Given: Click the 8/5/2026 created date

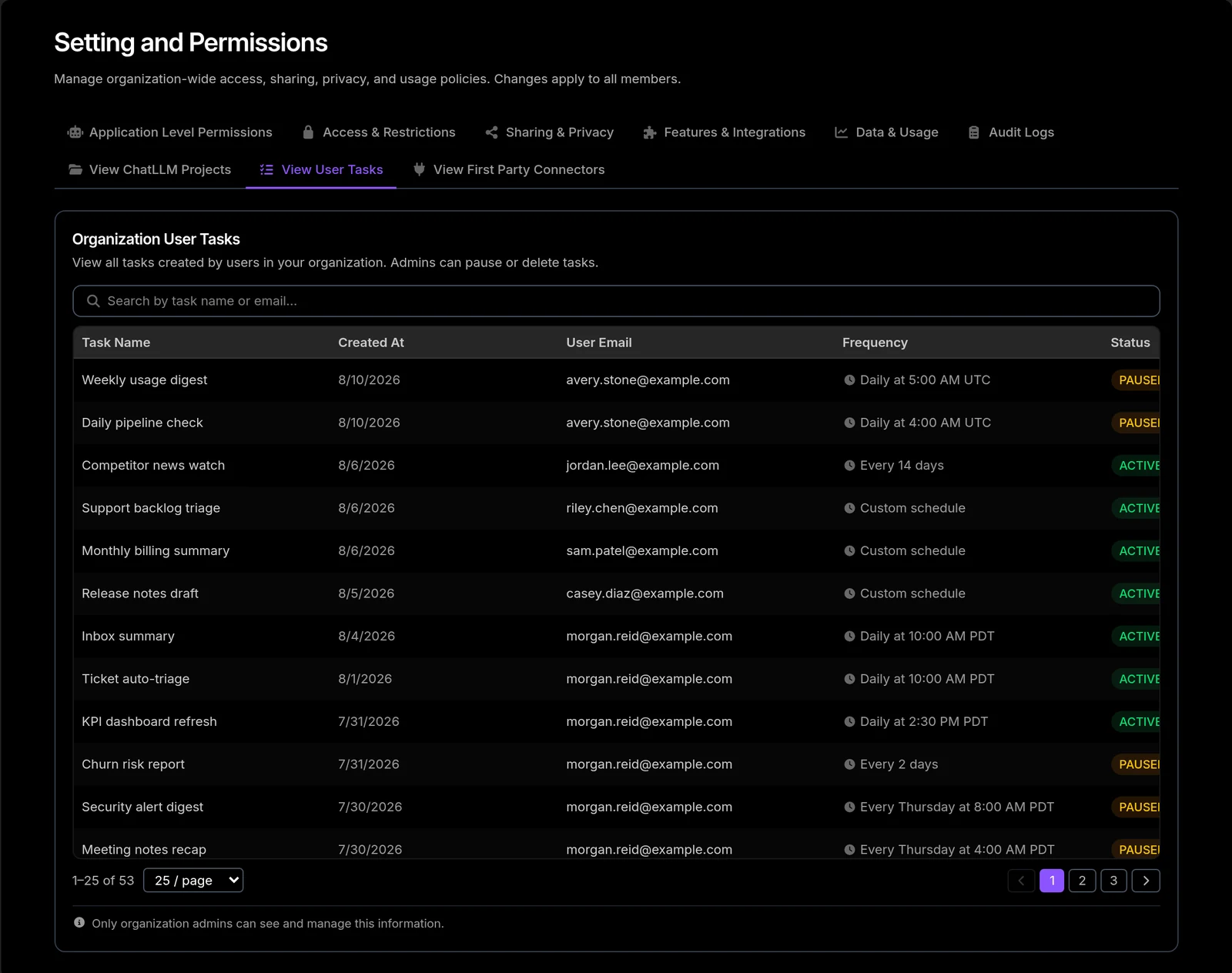Looking at the screenshot, I should pyautogui.click(x=367, y=593).
